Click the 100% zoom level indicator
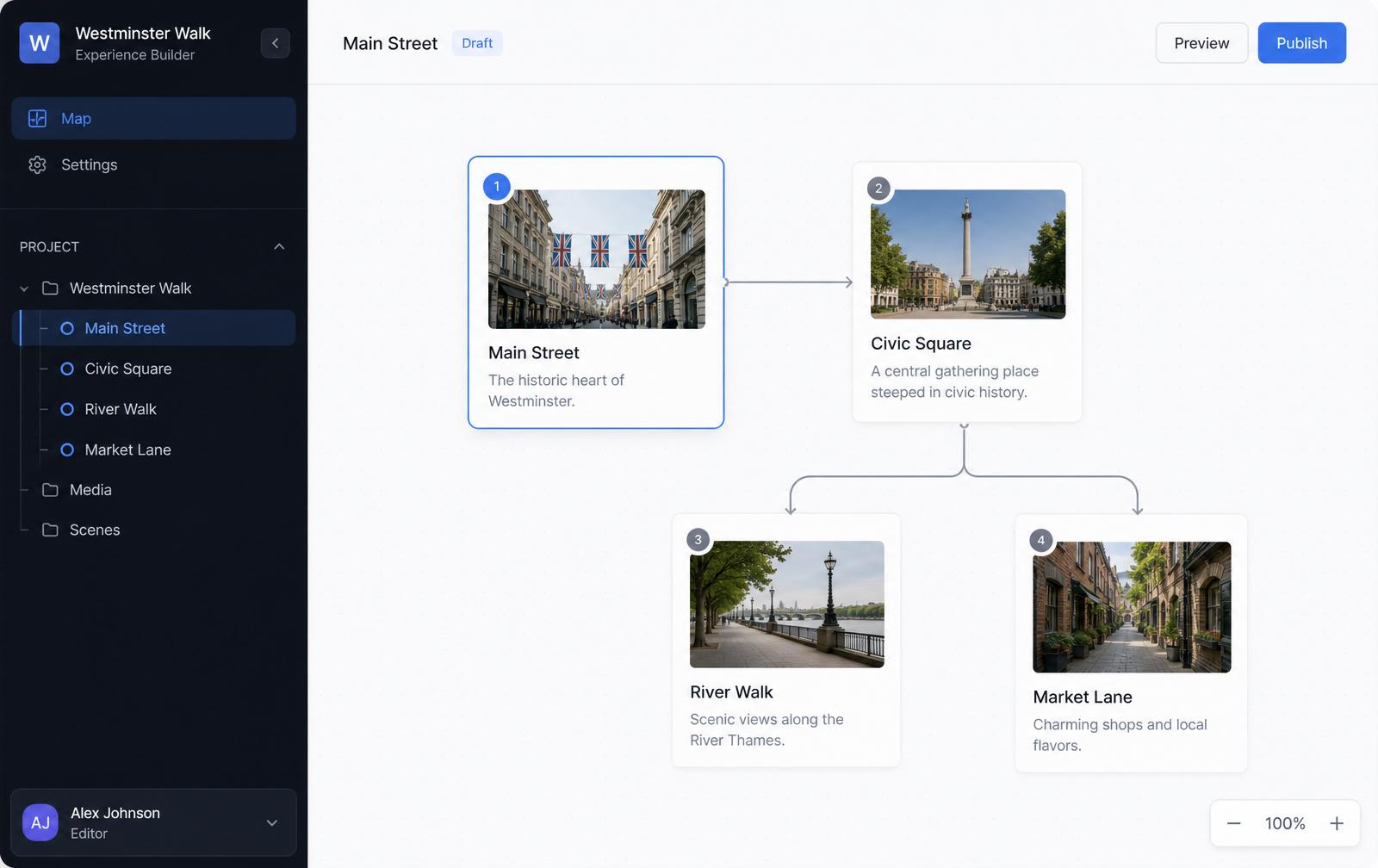This screenshot has width=1378, height=868. (1285, 823)
